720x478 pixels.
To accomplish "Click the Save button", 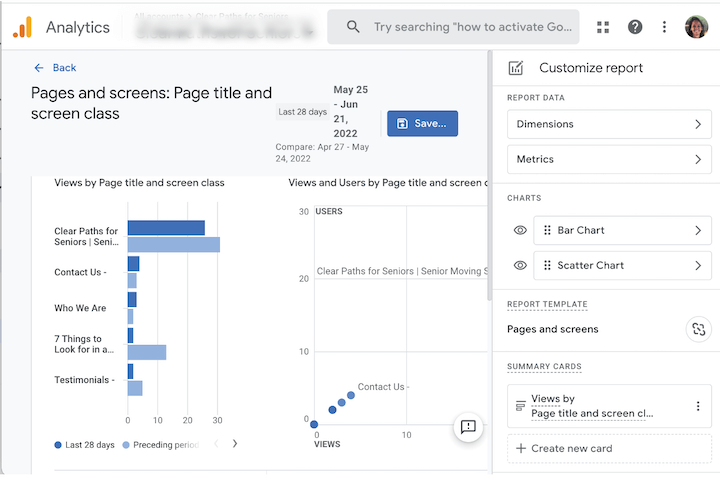I will point(422,124).
